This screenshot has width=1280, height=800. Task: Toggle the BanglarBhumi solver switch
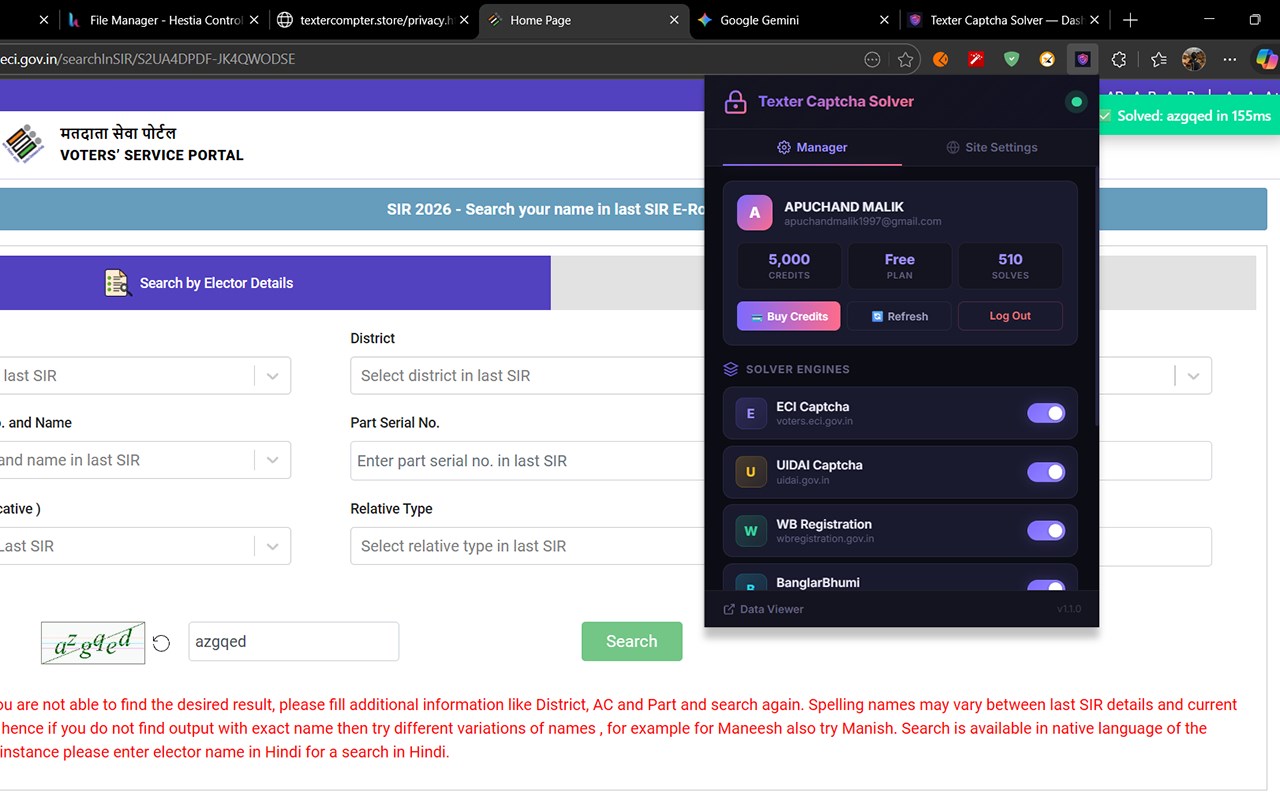click(x=1046, y=586)
